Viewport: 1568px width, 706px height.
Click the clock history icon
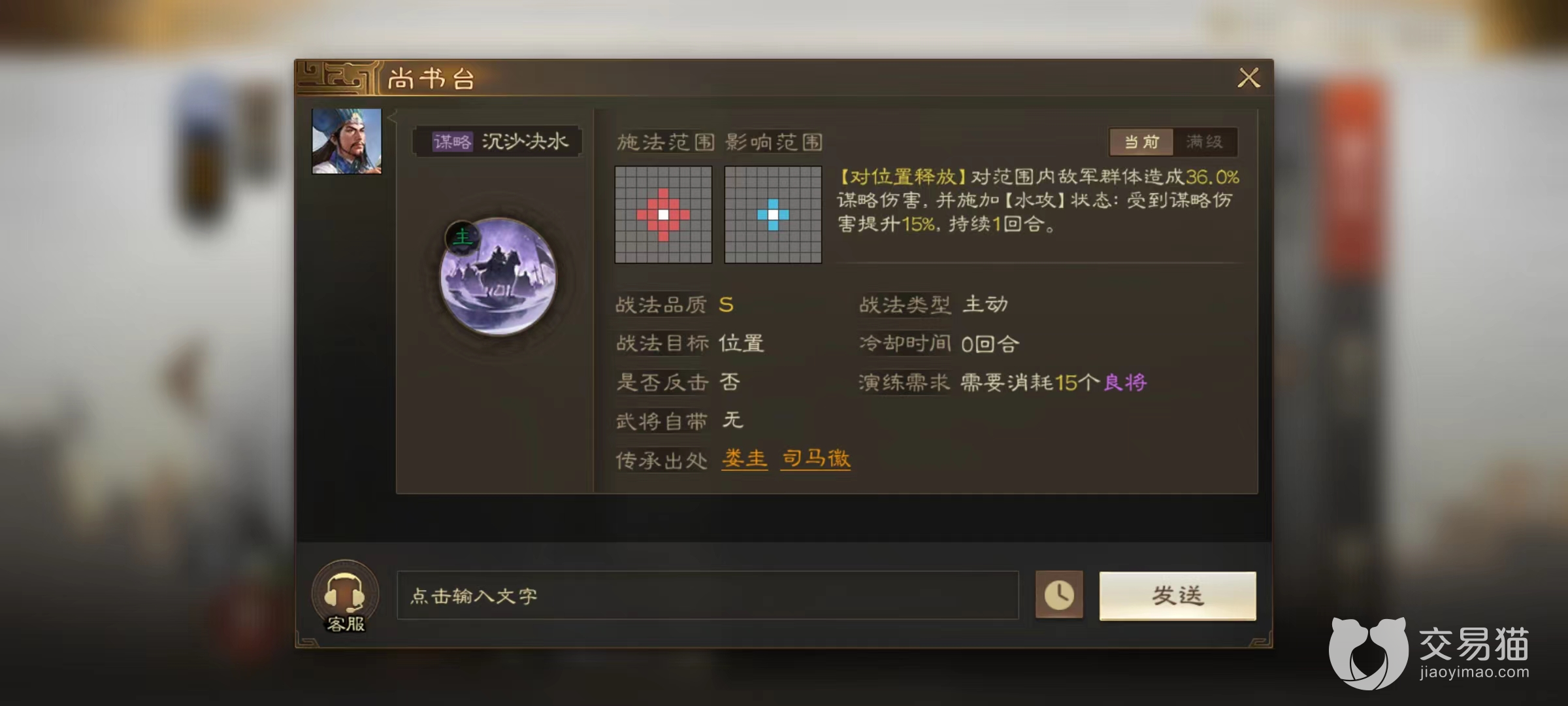(x=1059, y=595)
